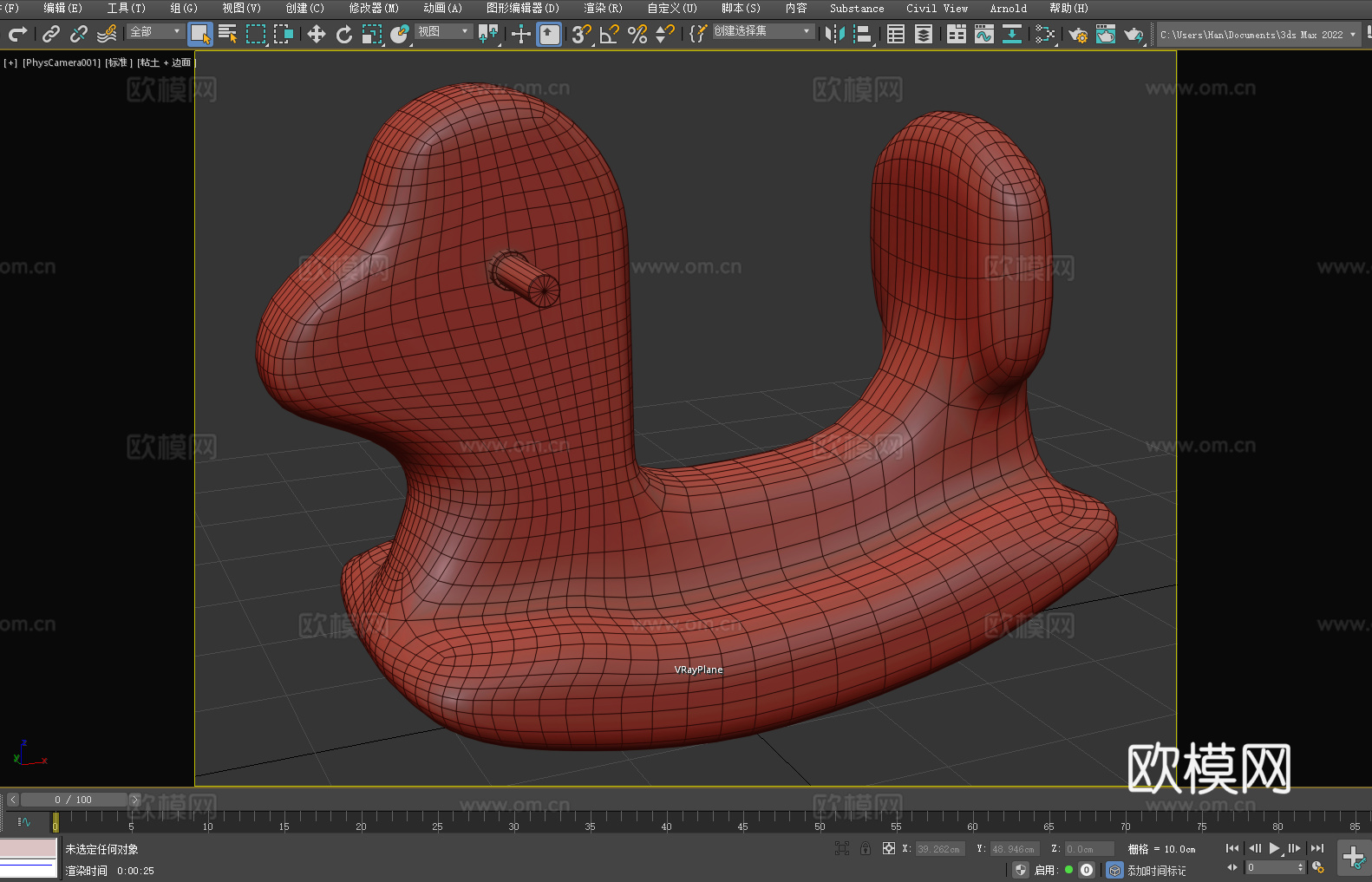Toggle the Keyboard Shortcut Override button
Viewport: 1372px width, 882px height.
coord(549,34)
